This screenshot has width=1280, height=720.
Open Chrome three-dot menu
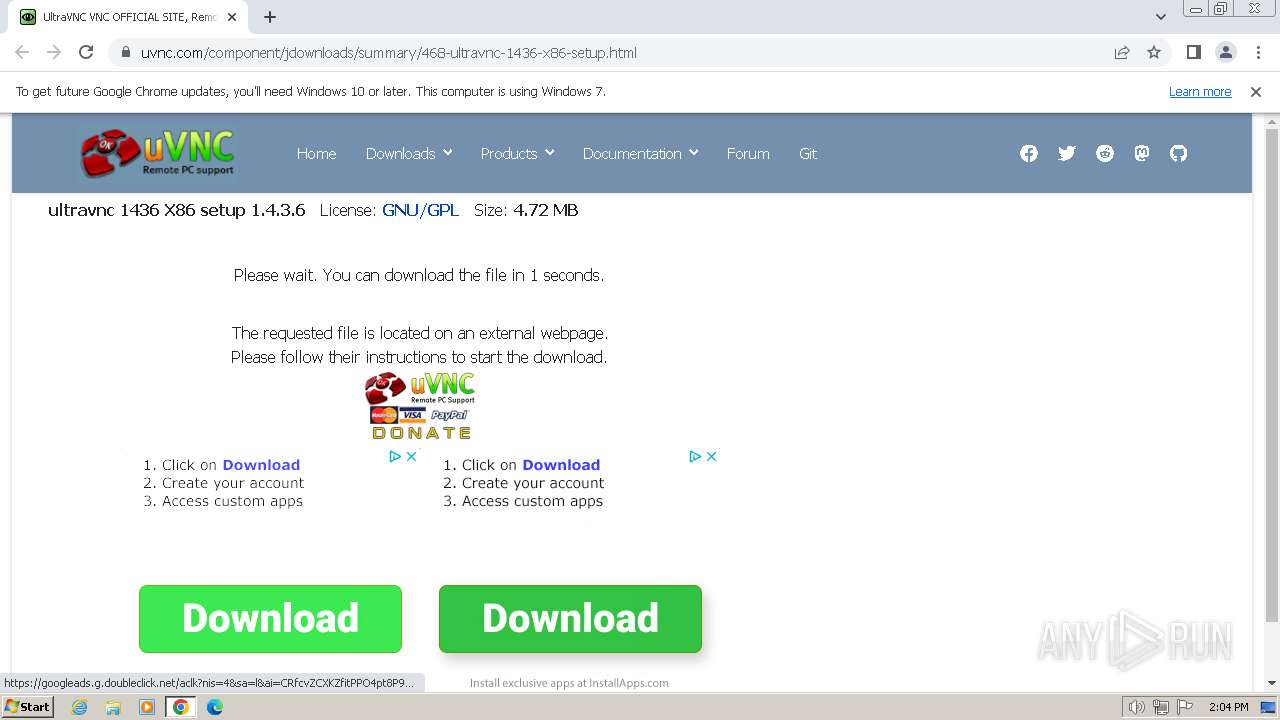(x=1258, y=52)
